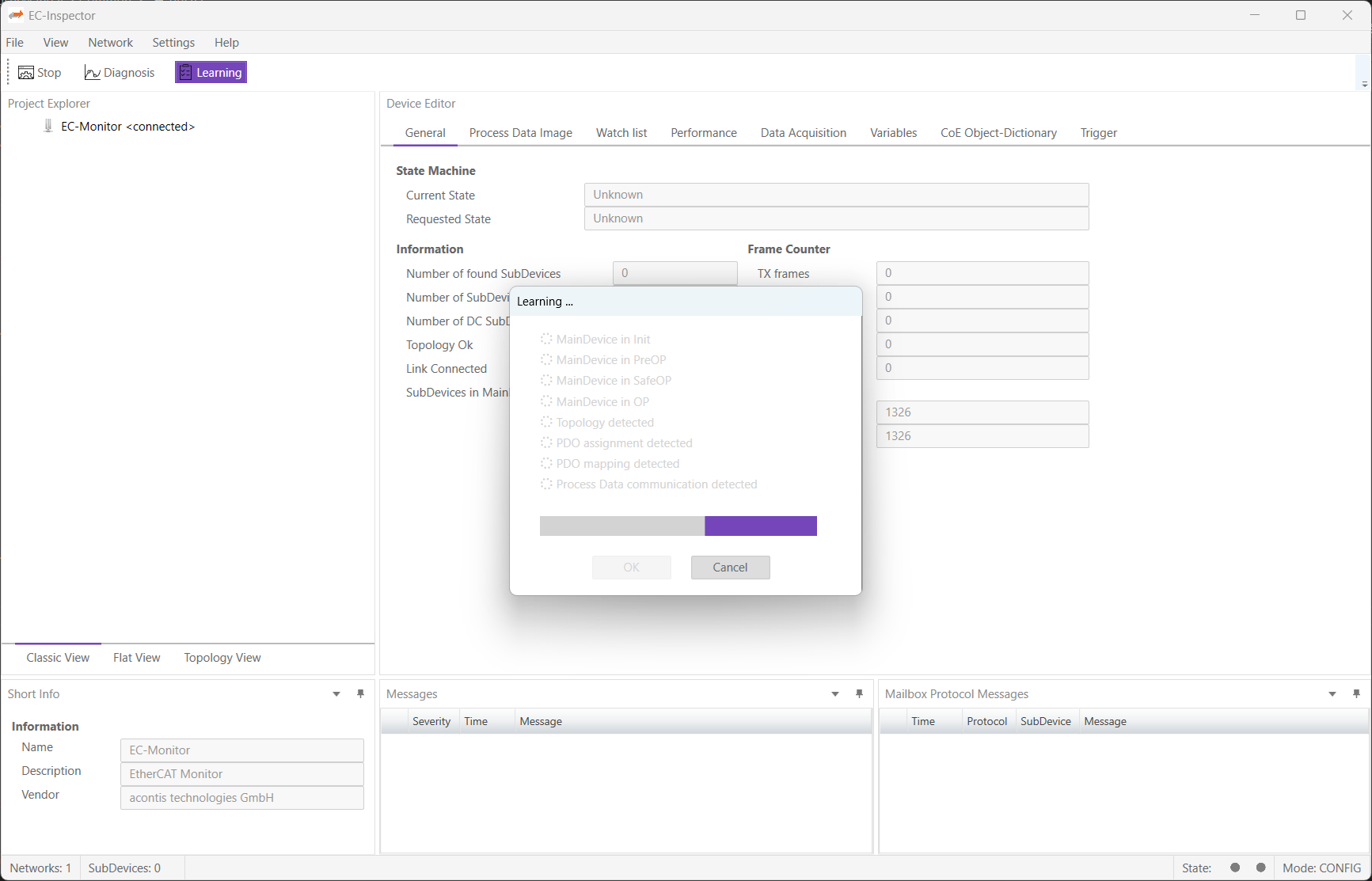Screen dimensions: 1372x881
Task: Toggle the Learning mode button
Action: pos(211,73)
